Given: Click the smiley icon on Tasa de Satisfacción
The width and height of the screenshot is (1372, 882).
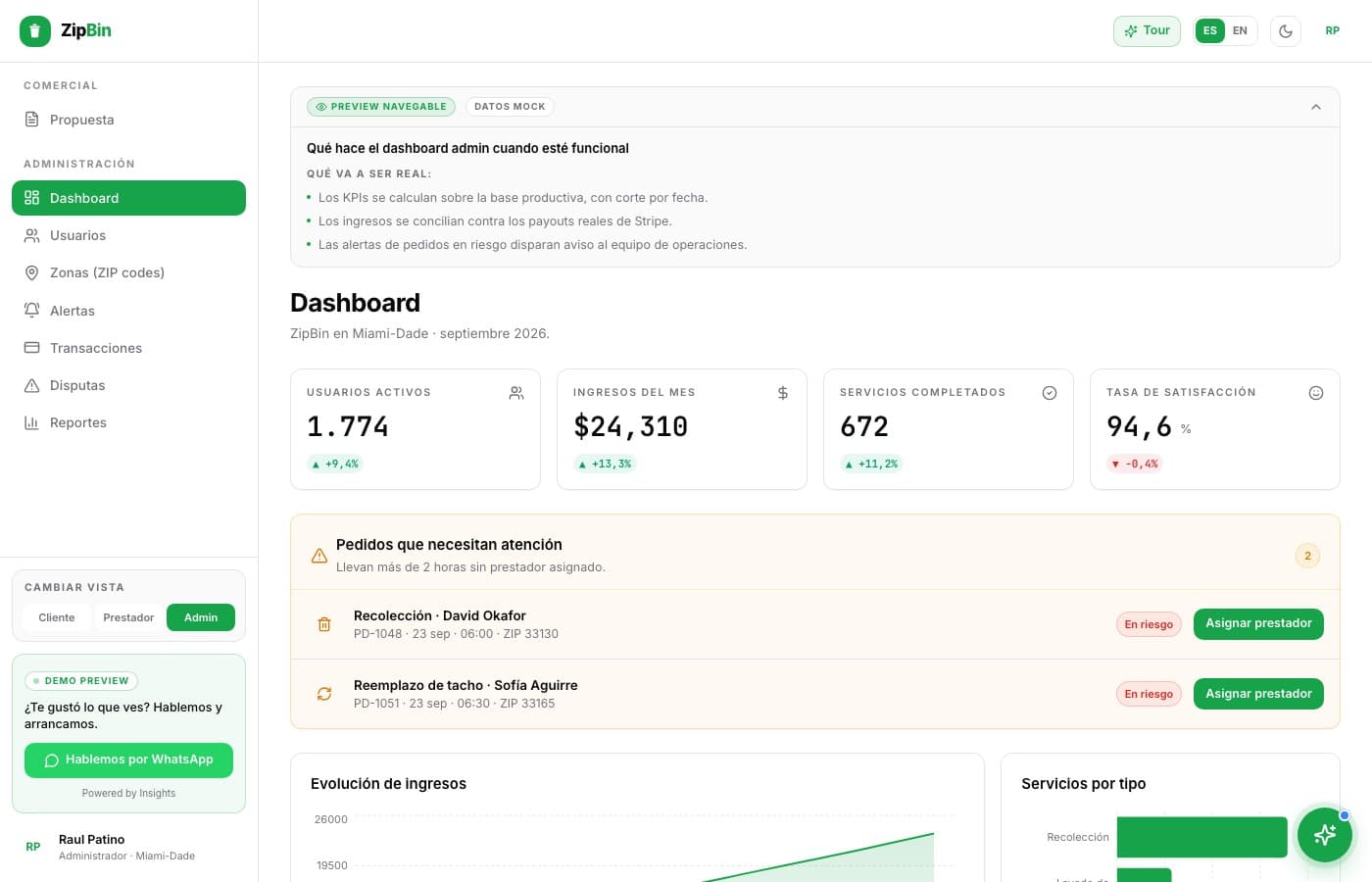Looking at the screenshot, I should tap(1316, 393).
